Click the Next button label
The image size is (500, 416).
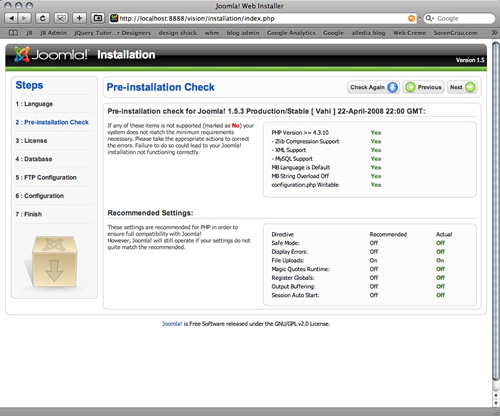[x=456, y=87]
